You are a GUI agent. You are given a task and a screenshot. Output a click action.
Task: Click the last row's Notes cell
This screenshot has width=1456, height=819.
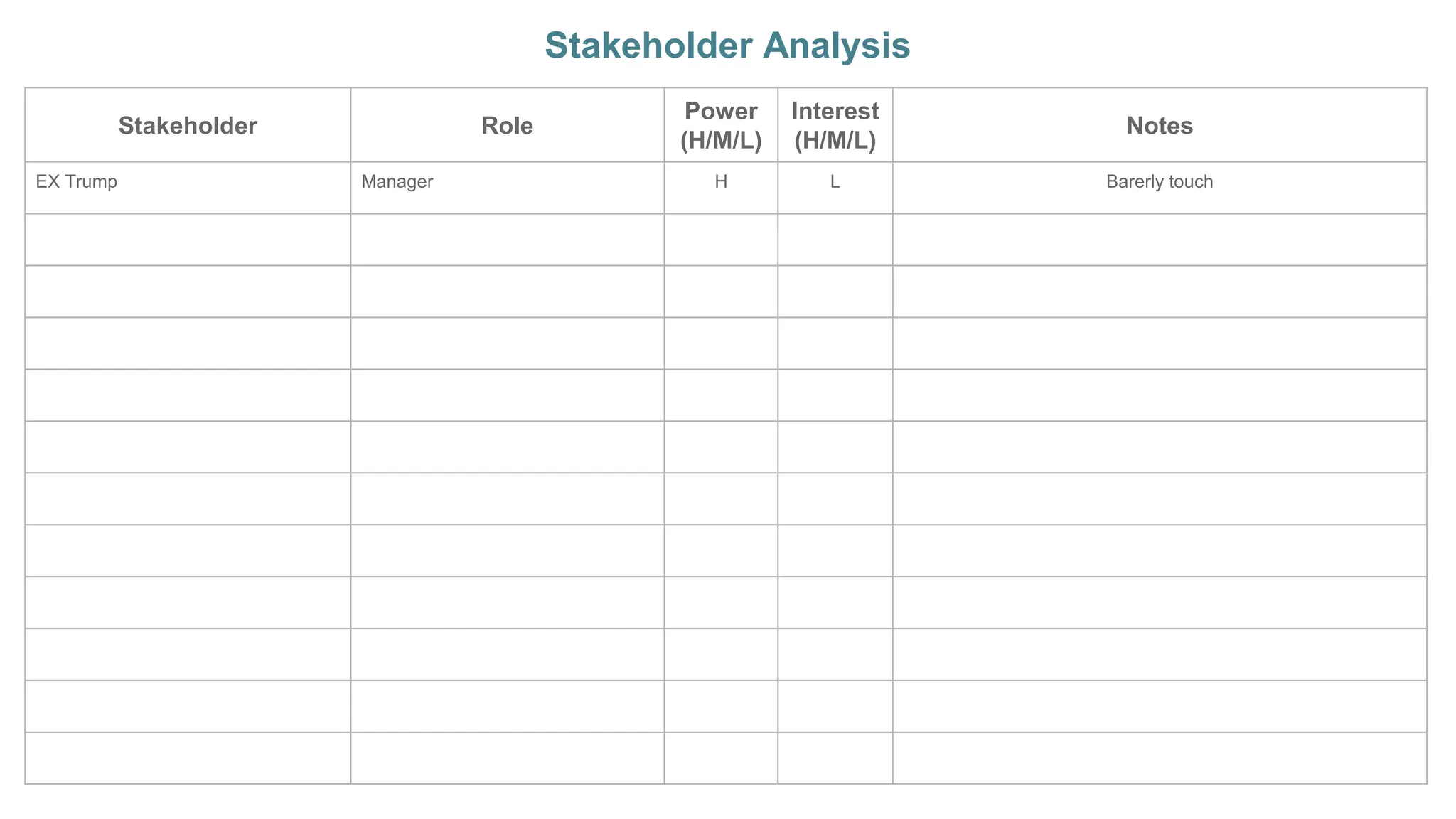coord(1160,758)
